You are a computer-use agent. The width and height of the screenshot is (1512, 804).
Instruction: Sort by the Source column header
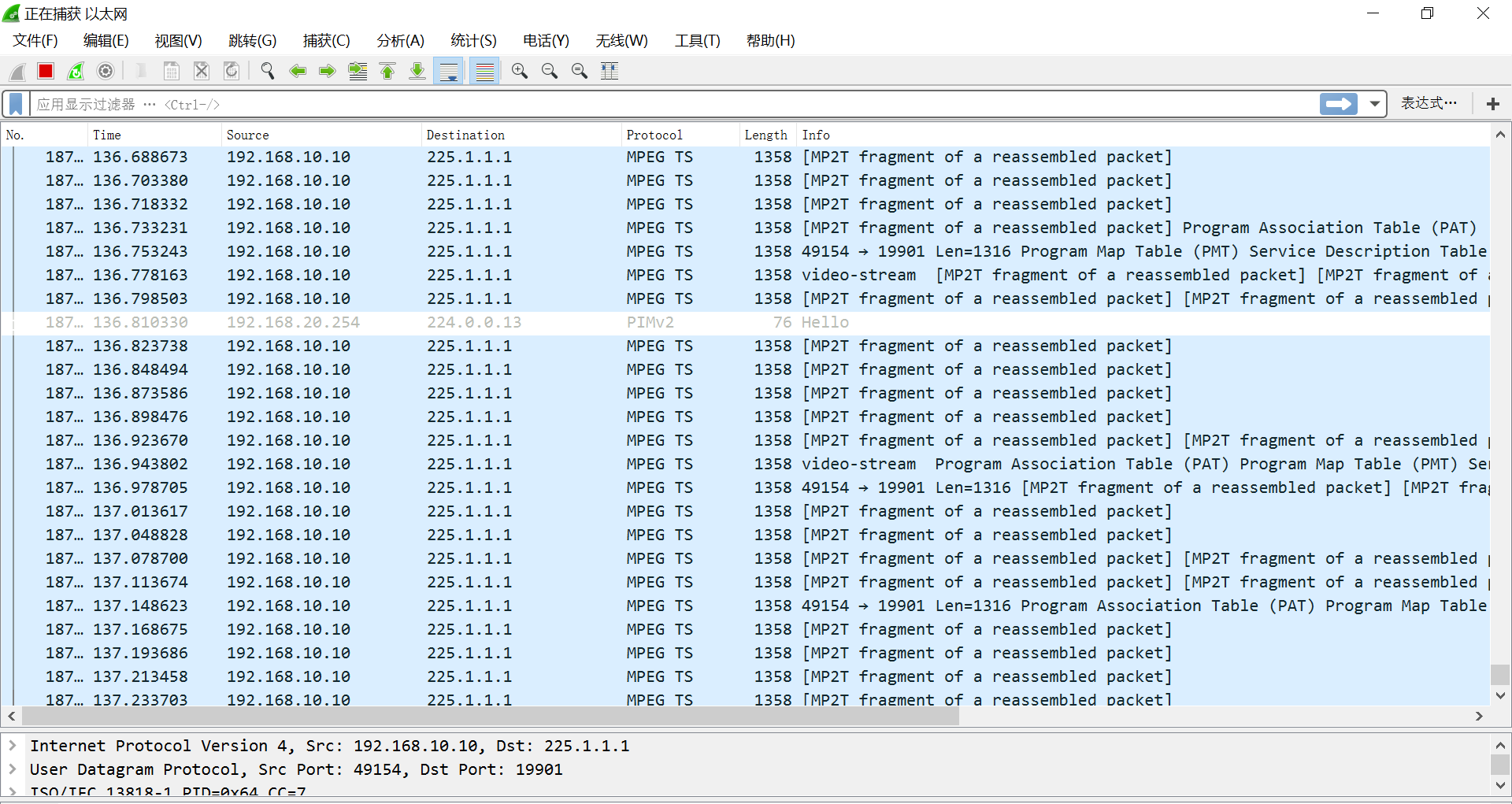pyautogui.click(x=321, y=135)
